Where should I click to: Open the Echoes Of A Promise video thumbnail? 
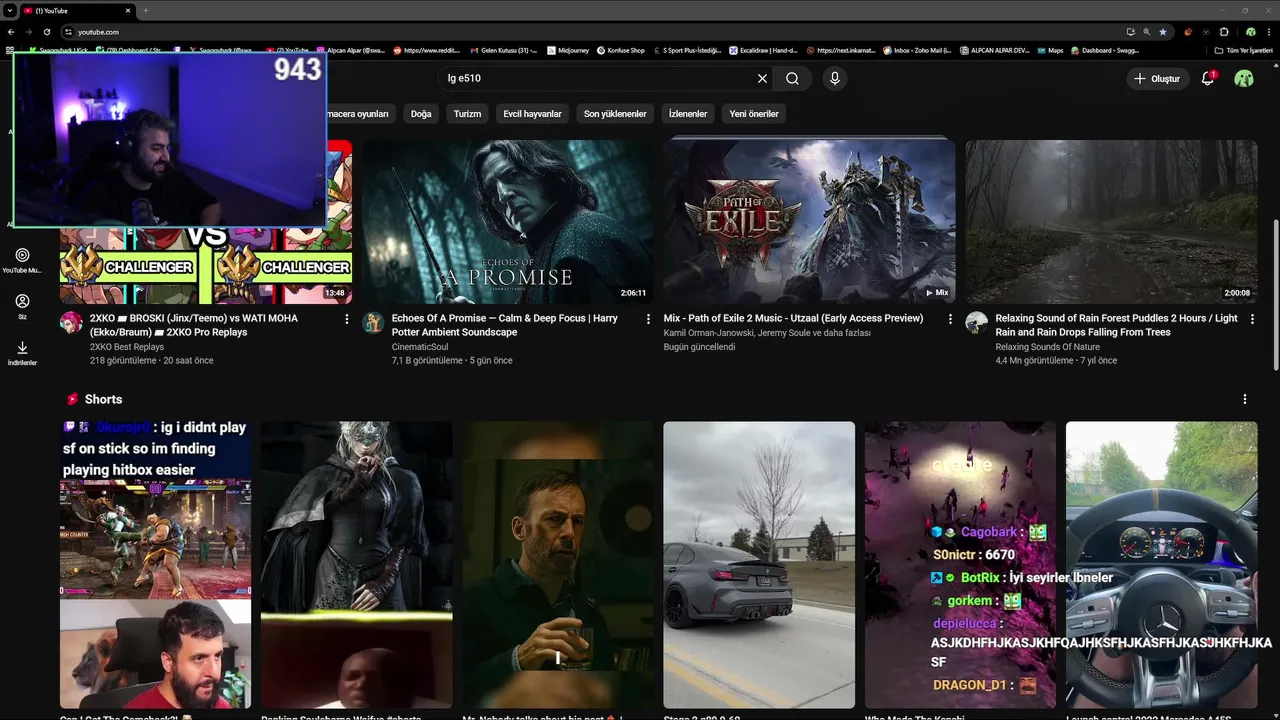coord(508,221)
